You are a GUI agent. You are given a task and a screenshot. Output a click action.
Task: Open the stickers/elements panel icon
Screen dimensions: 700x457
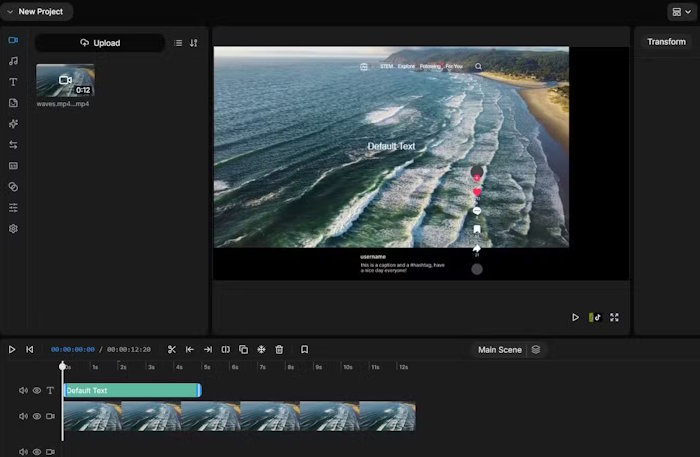point(13,103)
